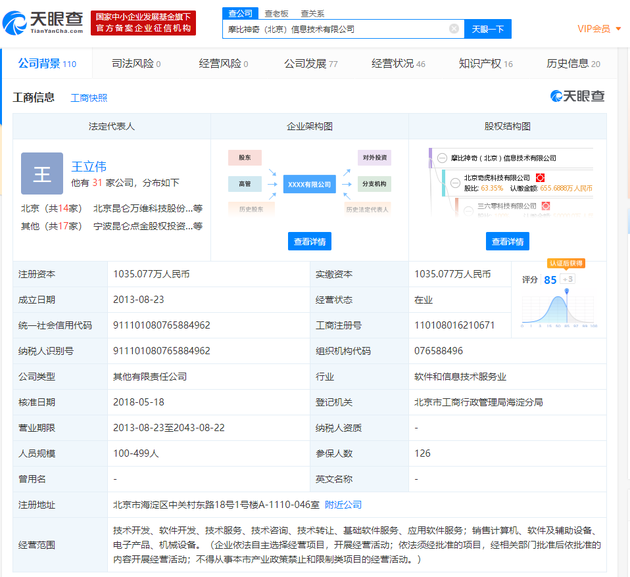Click the TianYanCha logo in the header
630x577 pixels.
click(x=47, y=23)
